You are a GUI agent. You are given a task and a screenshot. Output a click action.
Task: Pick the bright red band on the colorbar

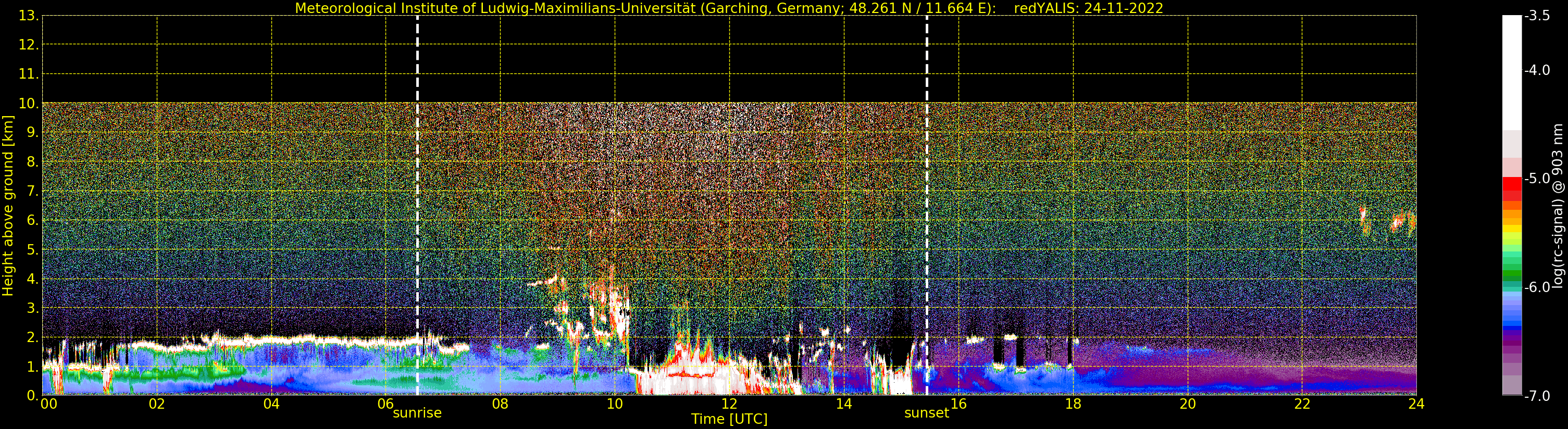point(1512,183)
